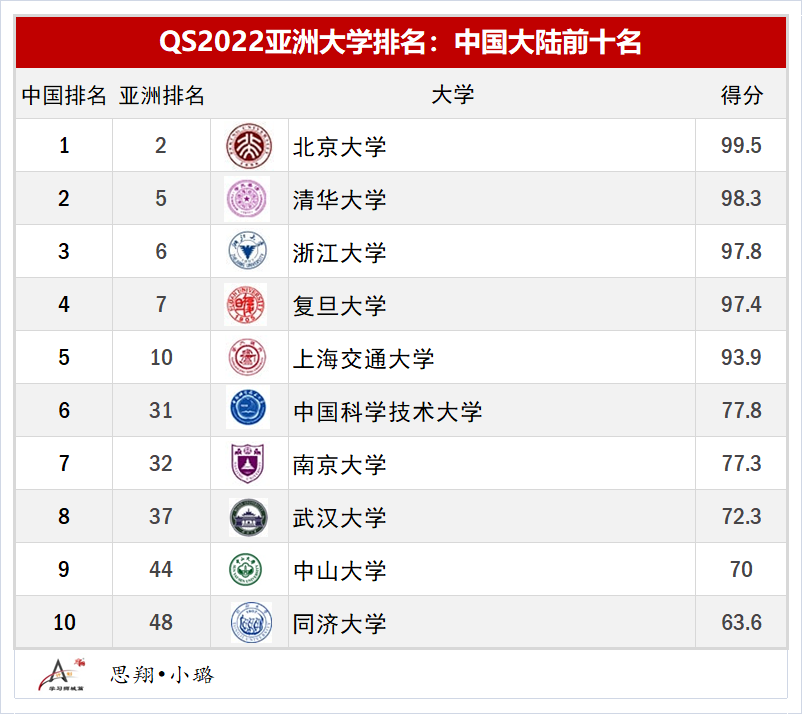
Task: Click the 北京大学 name text
Action: click(339, 147)
